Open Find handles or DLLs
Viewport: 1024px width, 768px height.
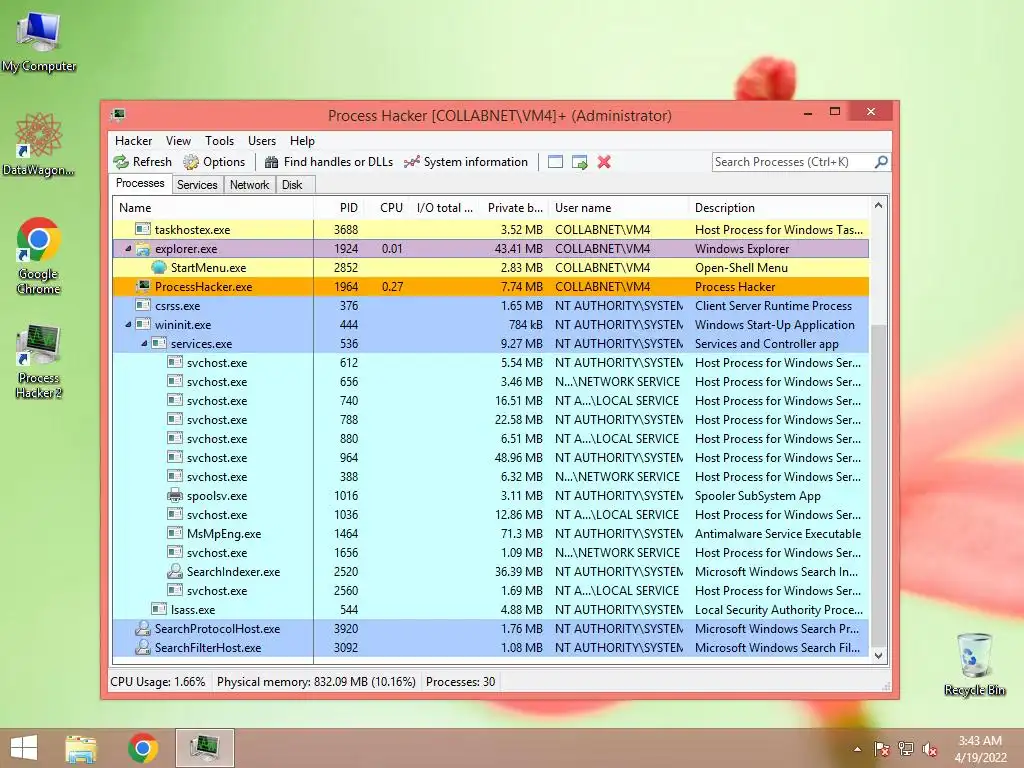click(x=328, y=162)
